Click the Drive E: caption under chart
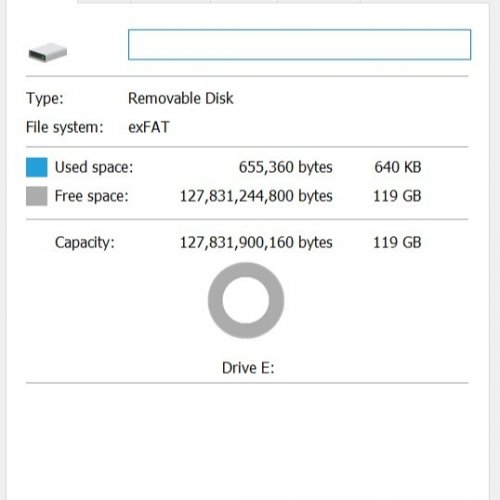This screenshot has height=500, width=500. pos(248,368)
